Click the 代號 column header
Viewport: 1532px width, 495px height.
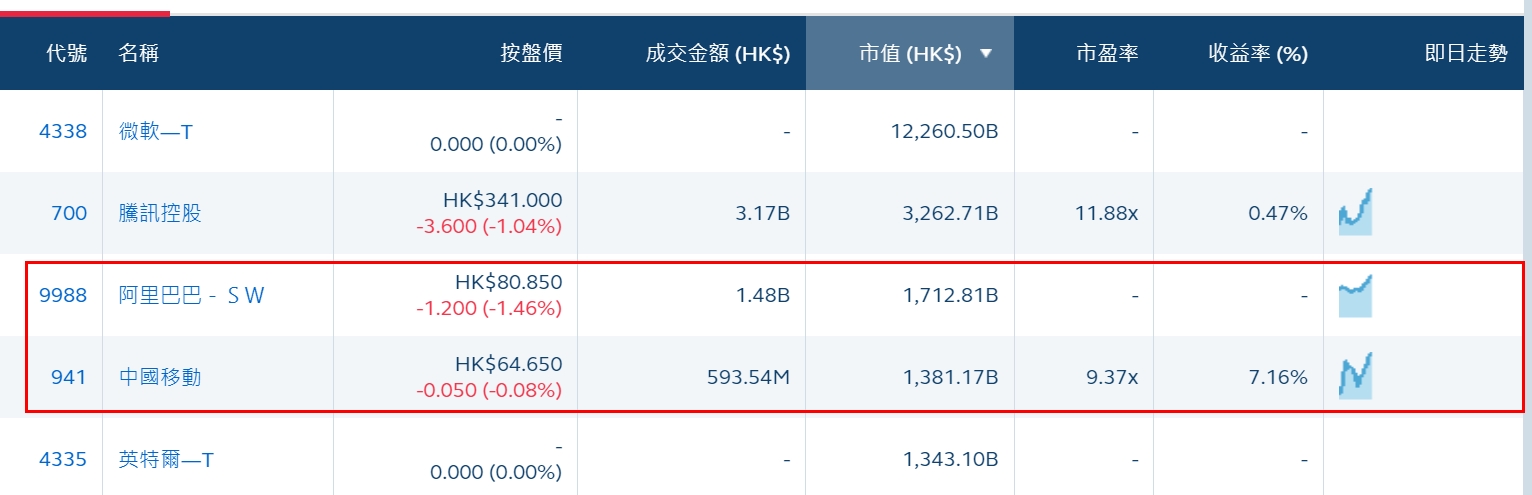67,54
